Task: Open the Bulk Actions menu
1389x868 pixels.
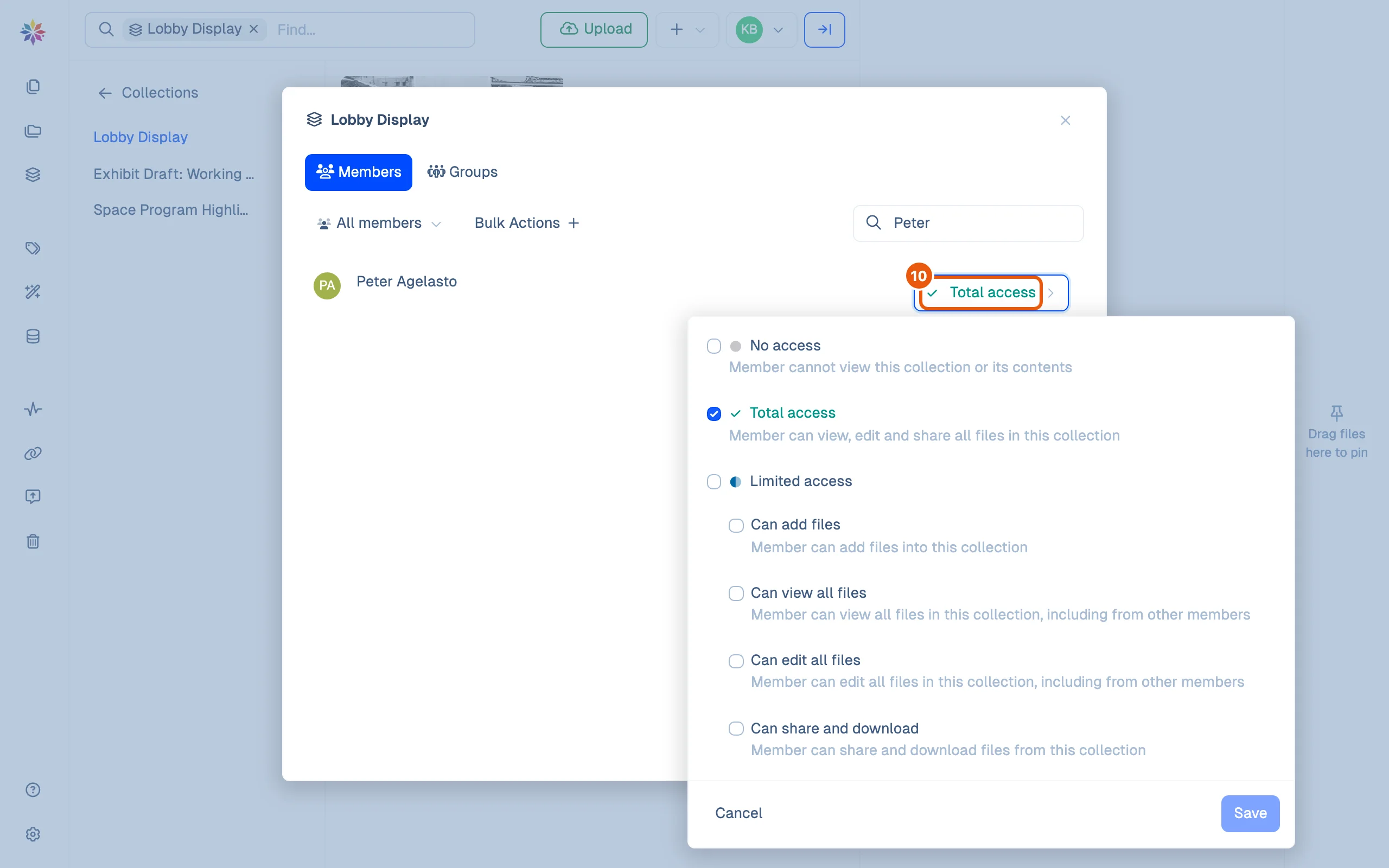Action: [527, 224]
